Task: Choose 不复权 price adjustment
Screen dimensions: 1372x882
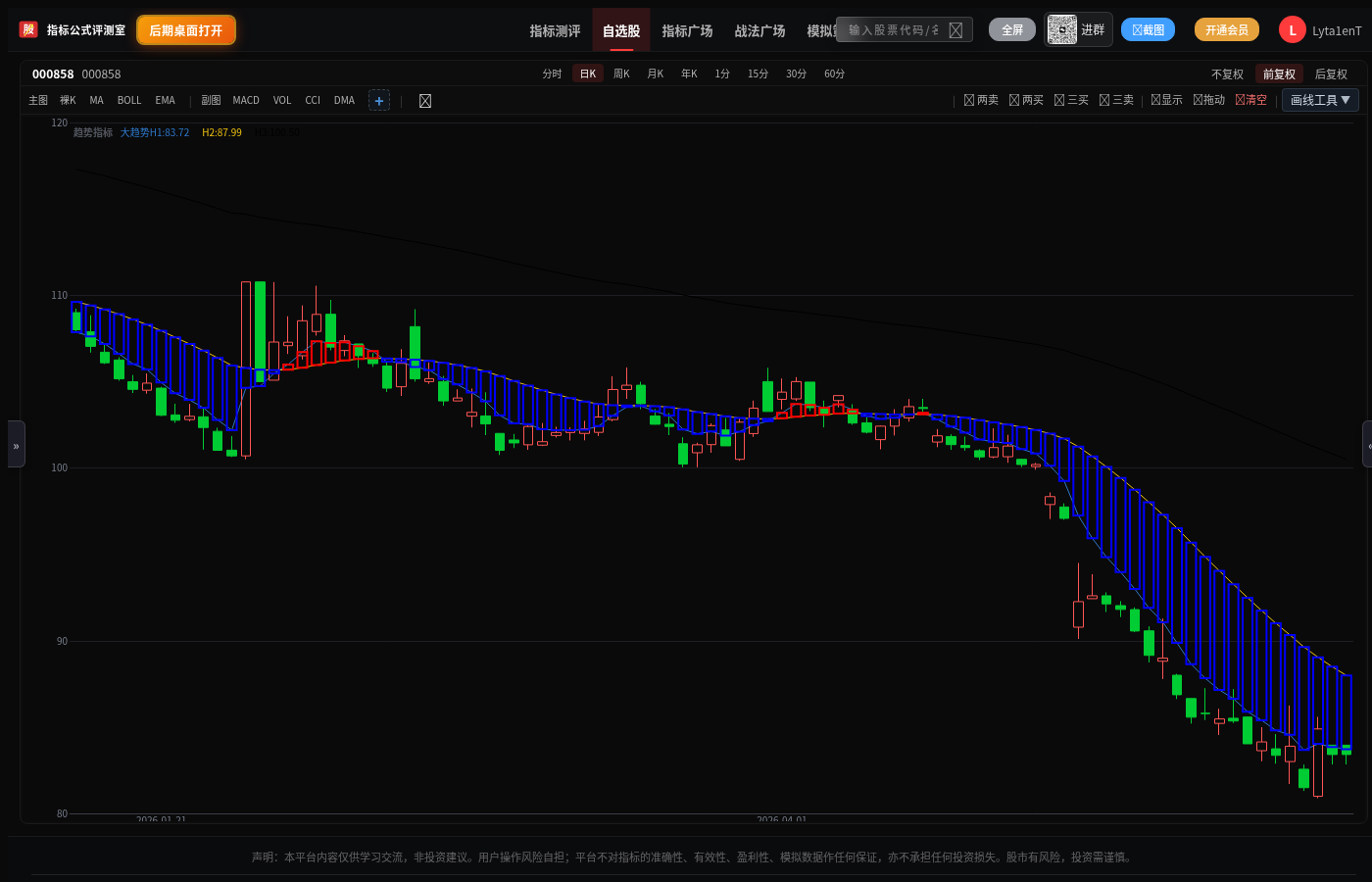Action: click(1227, 74)
